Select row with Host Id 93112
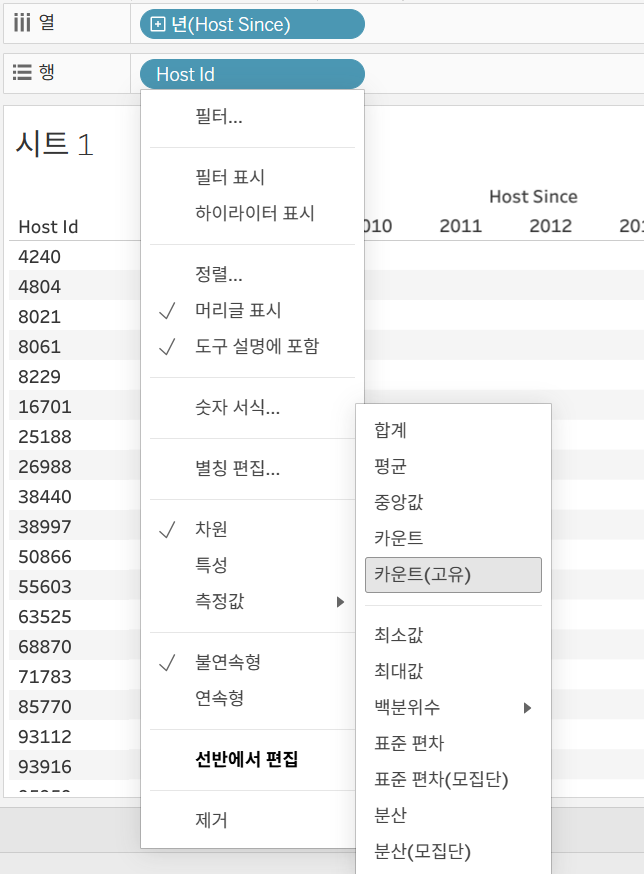 45,737
